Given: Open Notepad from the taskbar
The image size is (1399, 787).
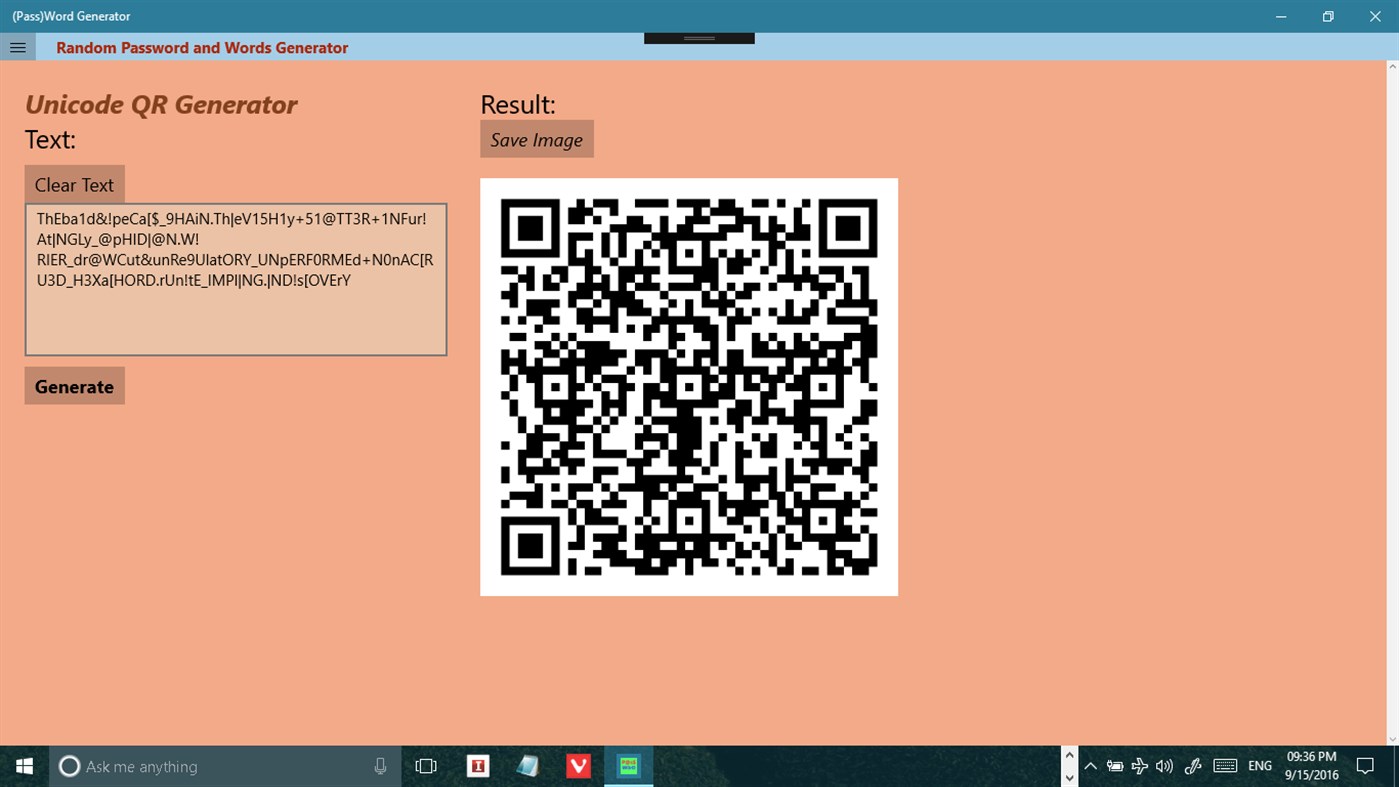Looking at the screenshot, I should (x=528, y=765).
